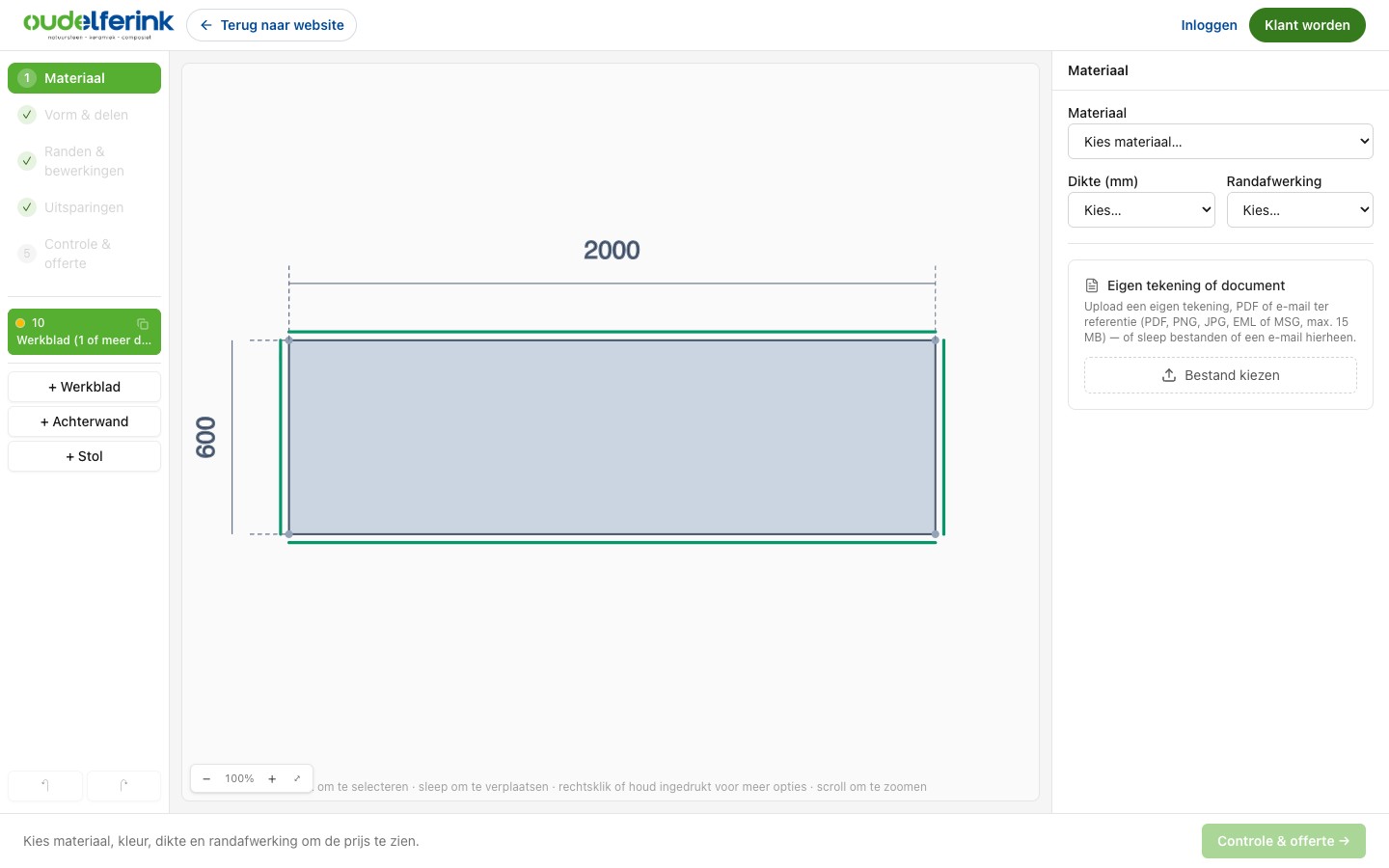
Task: Select the Materiaal step
Action: (84, 78)
